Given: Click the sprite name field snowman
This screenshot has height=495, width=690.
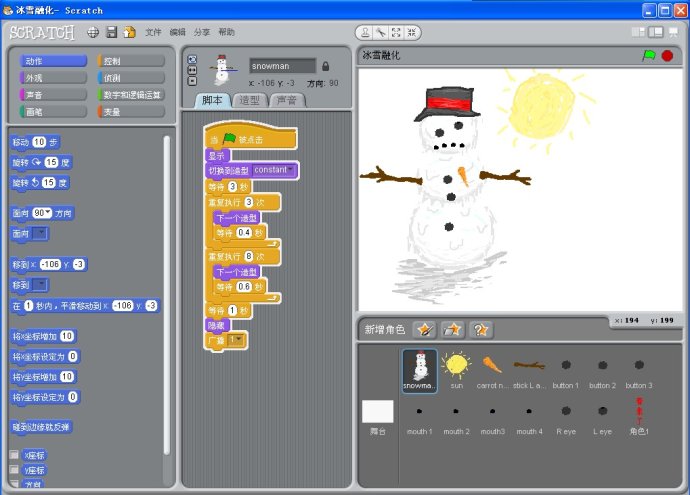Looking at the screenshot, I should pyautogui.click(x=283, y=66).
